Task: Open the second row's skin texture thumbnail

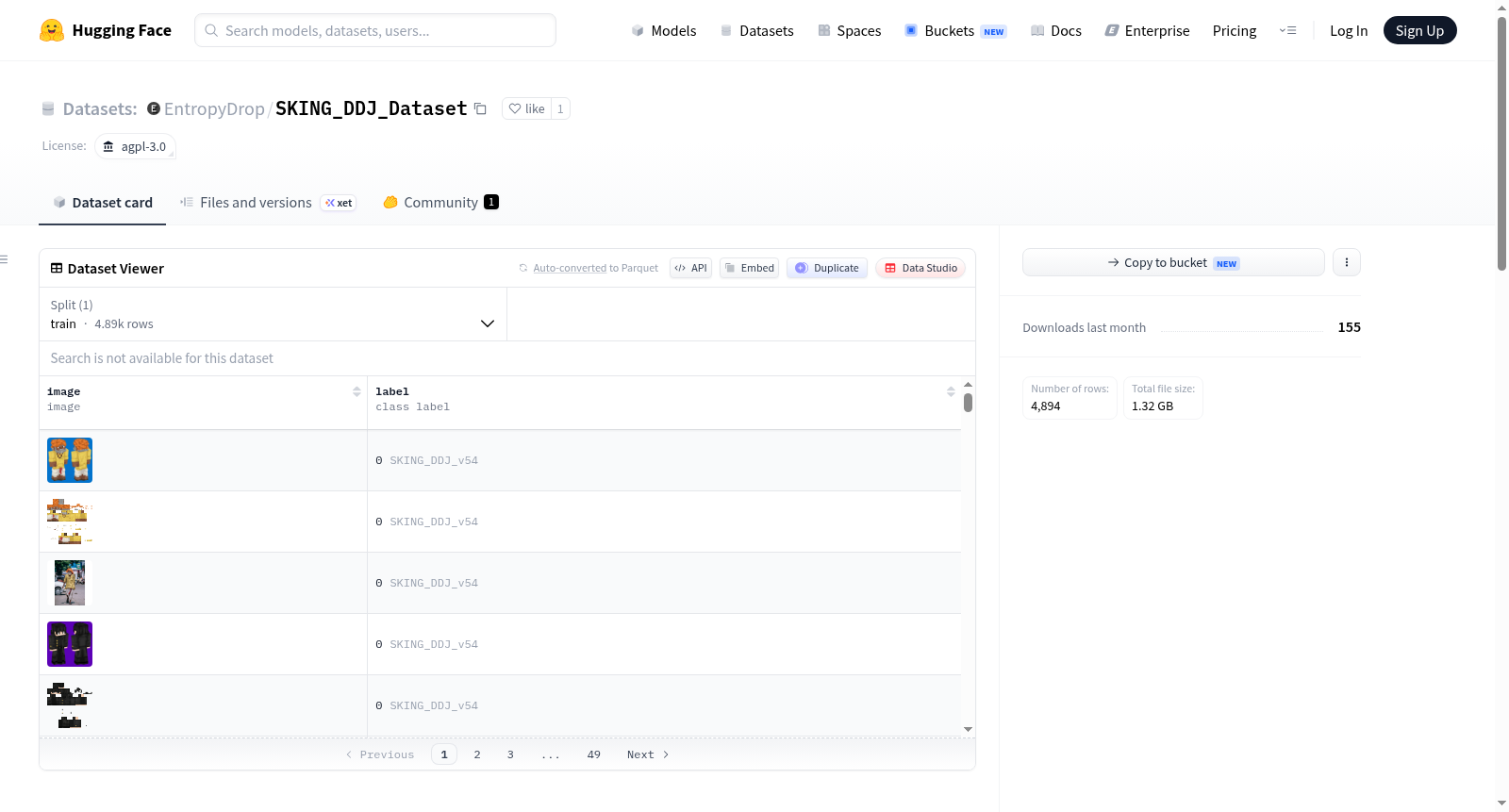Action: 70,522
